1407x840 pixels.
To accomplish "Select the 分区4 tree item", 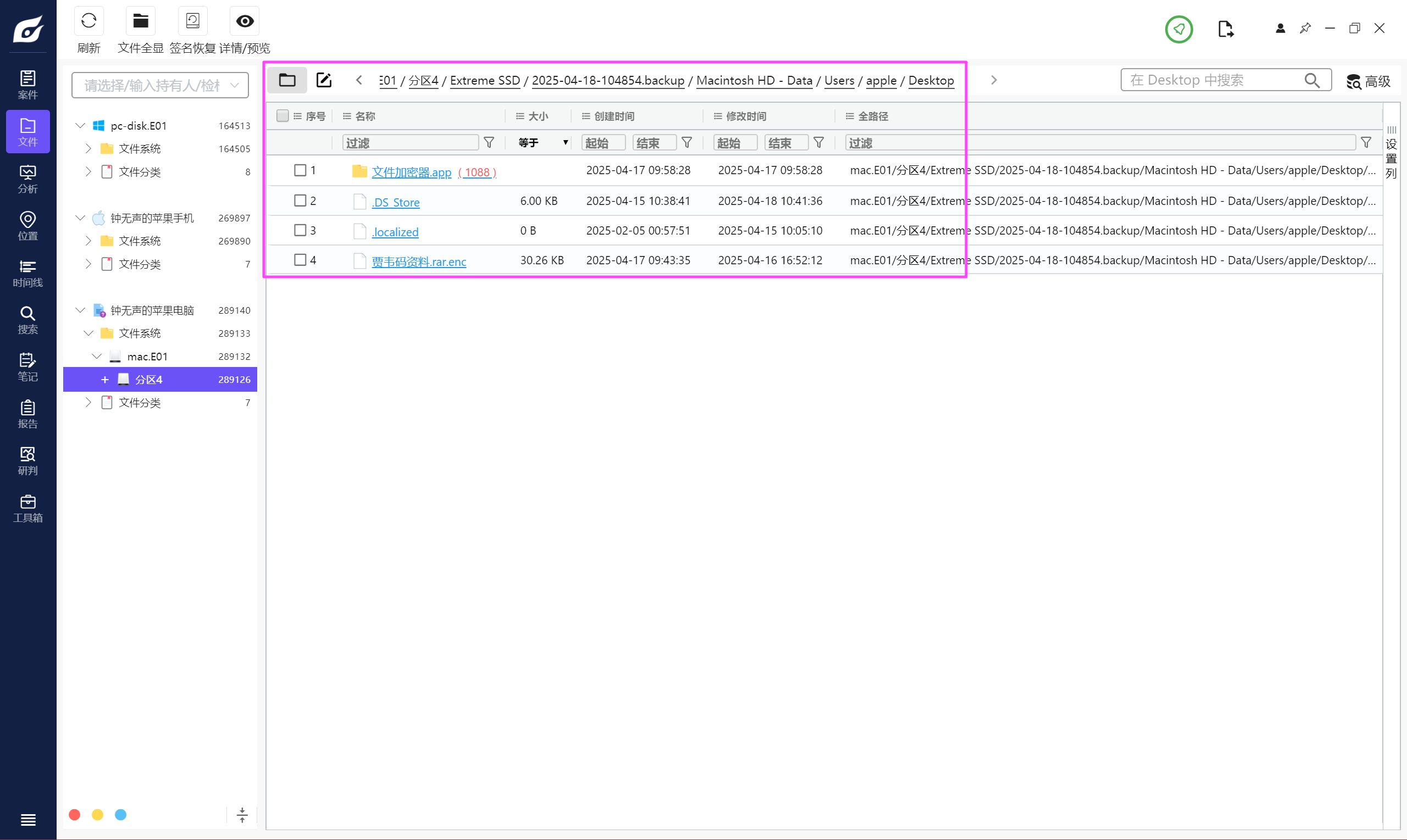I will (x=160, y=379).
